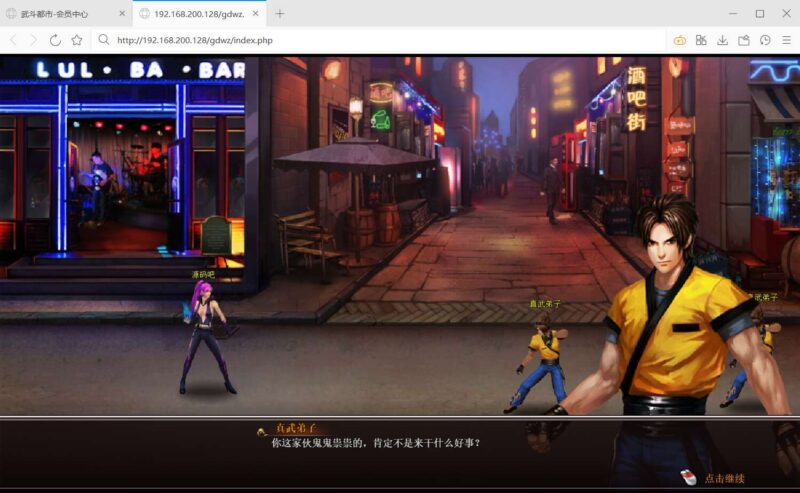Click the 真武弟子 fighter in the street
Screen dimensions: 800x493
click(540, 362)
